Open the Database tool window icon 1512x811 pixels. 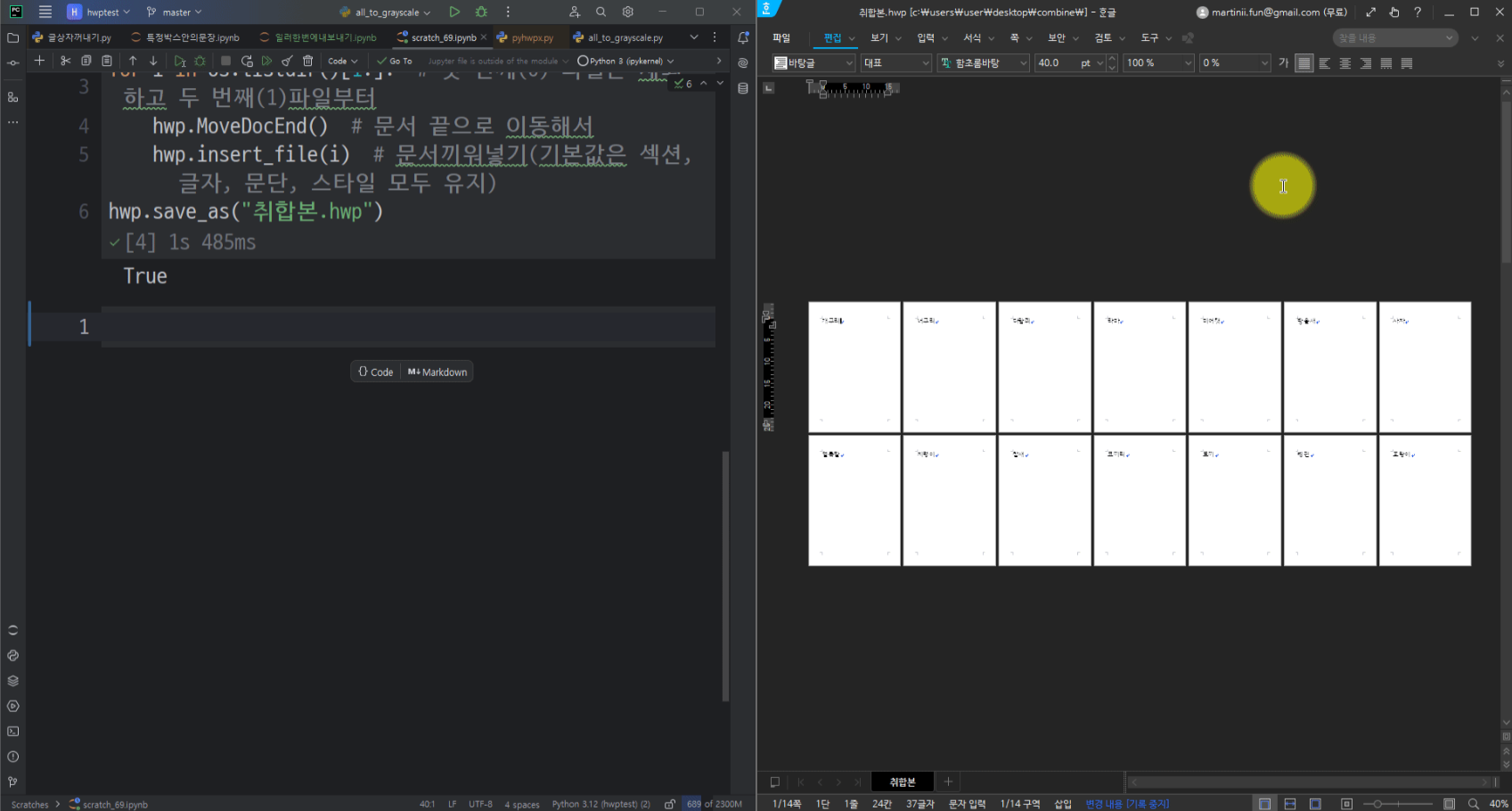point(743,88)
